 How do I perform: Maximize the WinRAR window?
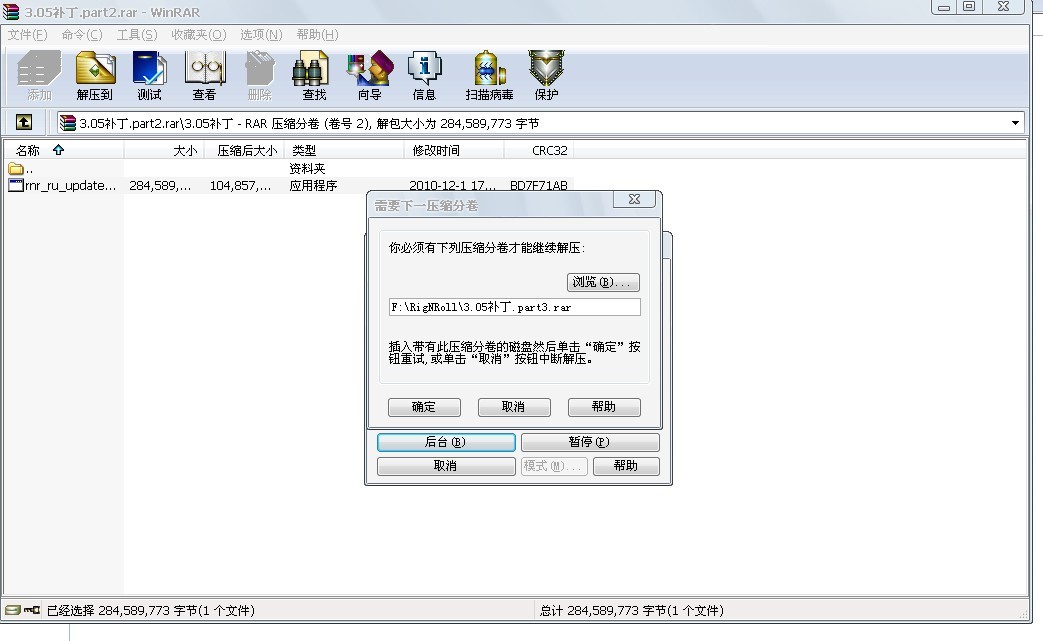(x=969, y=7)
